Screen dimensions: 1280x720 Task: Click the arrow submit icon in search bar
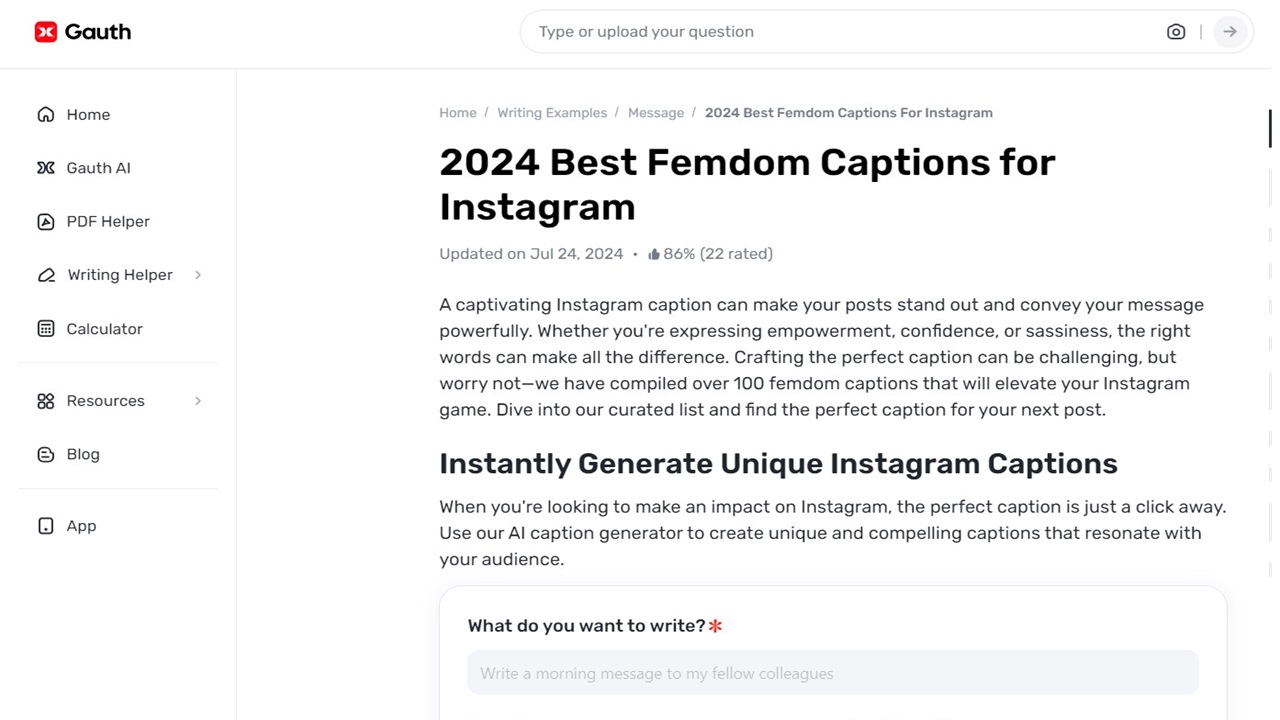[1229, 31]
